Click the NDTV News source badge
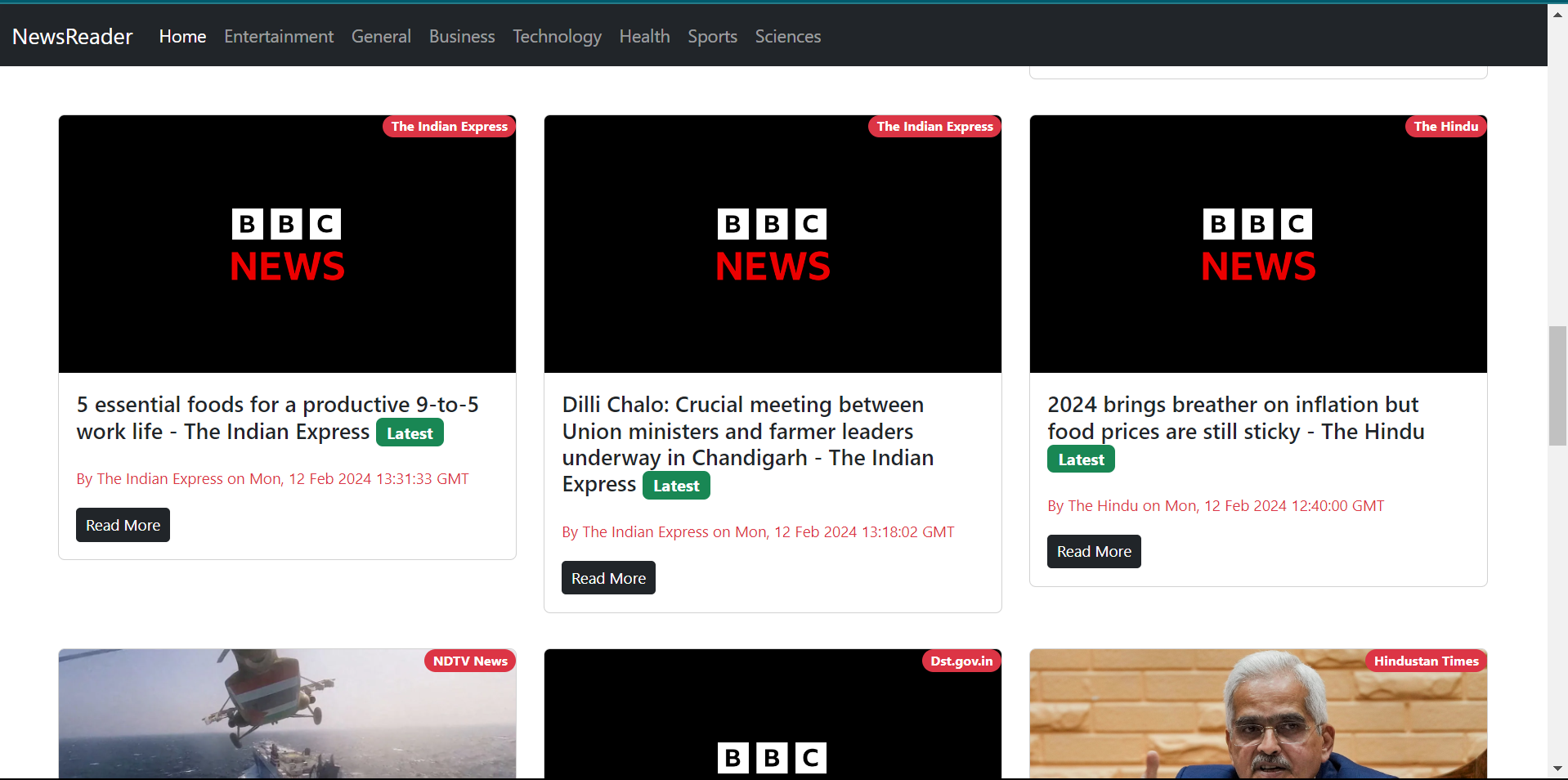Image resolution: width=1568 pixels, height=780 pixels. 469,661
